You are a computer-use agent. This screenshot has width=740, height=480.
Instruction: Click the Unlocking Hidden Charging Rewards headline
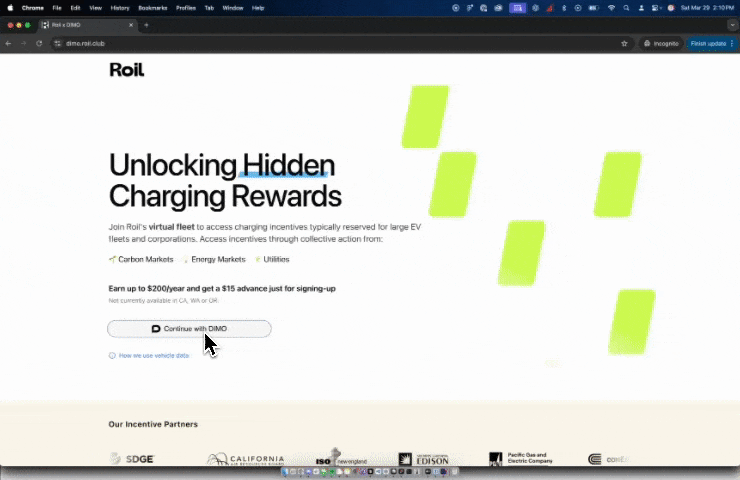(x=225, y=181)
